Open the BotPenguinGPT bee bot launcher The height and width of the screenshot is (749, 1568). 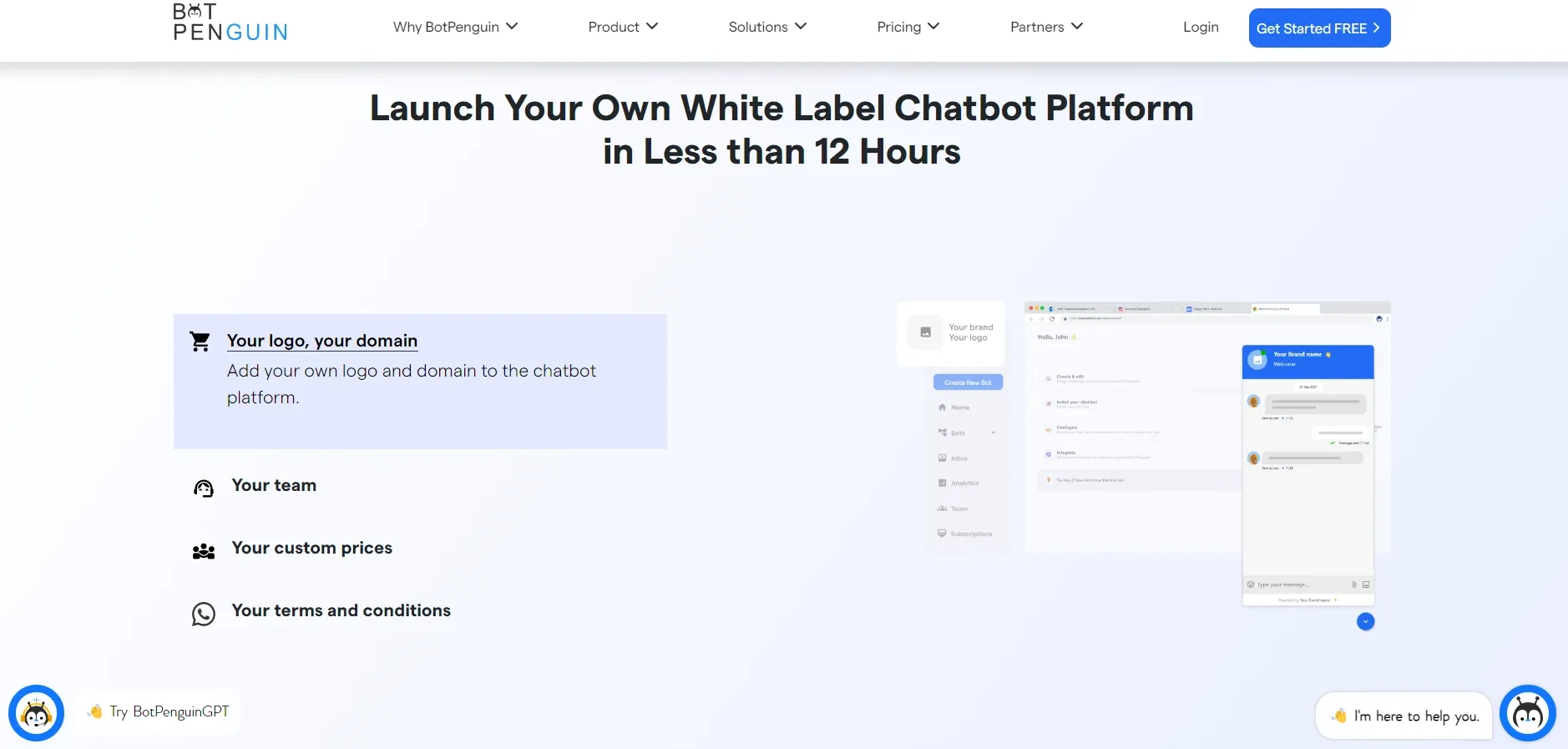coord(36,713)
